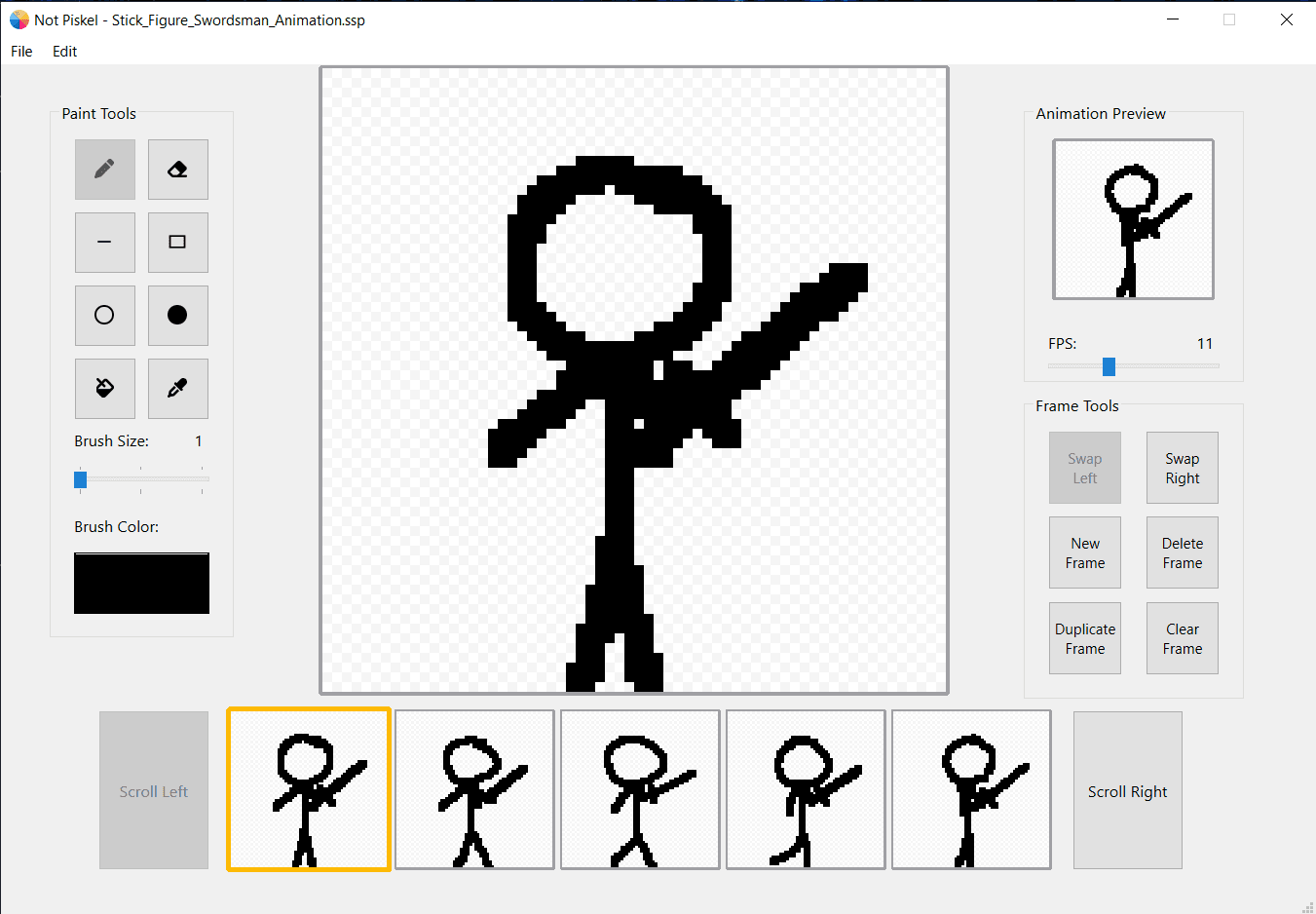Select the fifth frame thumbnail

point(971,789)
